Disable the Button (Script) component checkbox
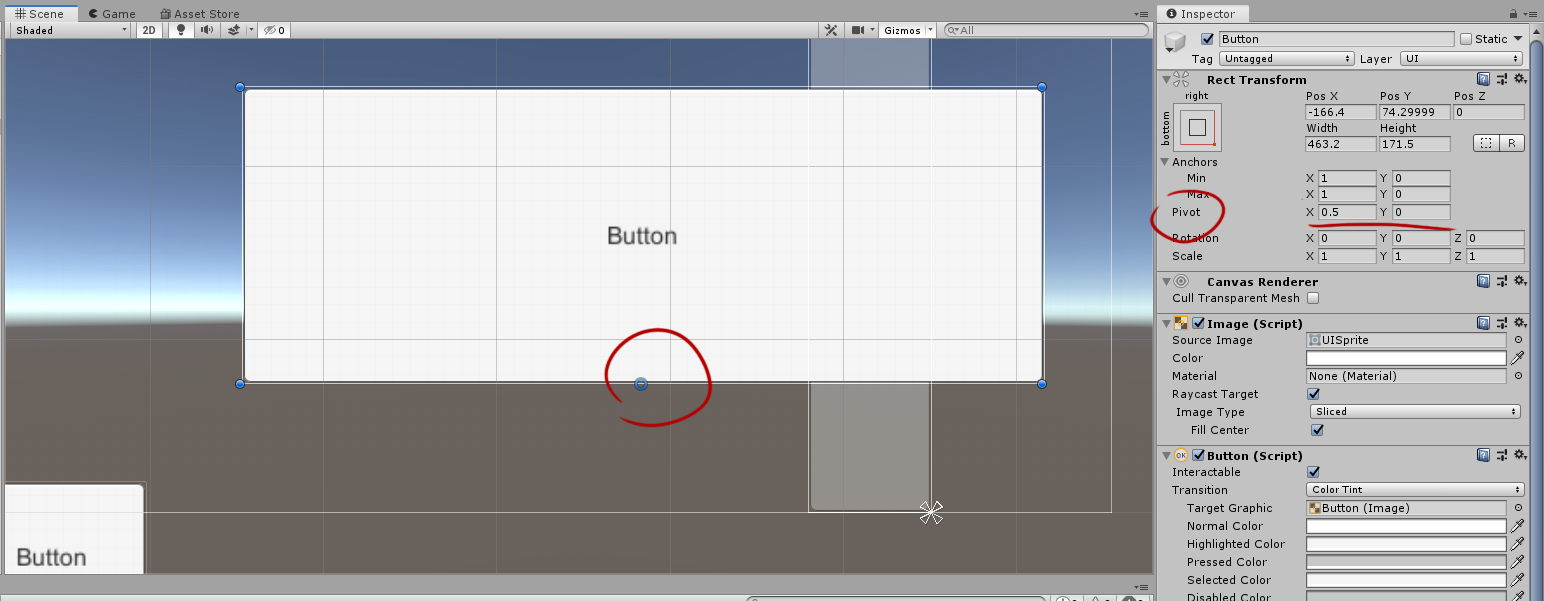 [1198, 455]
